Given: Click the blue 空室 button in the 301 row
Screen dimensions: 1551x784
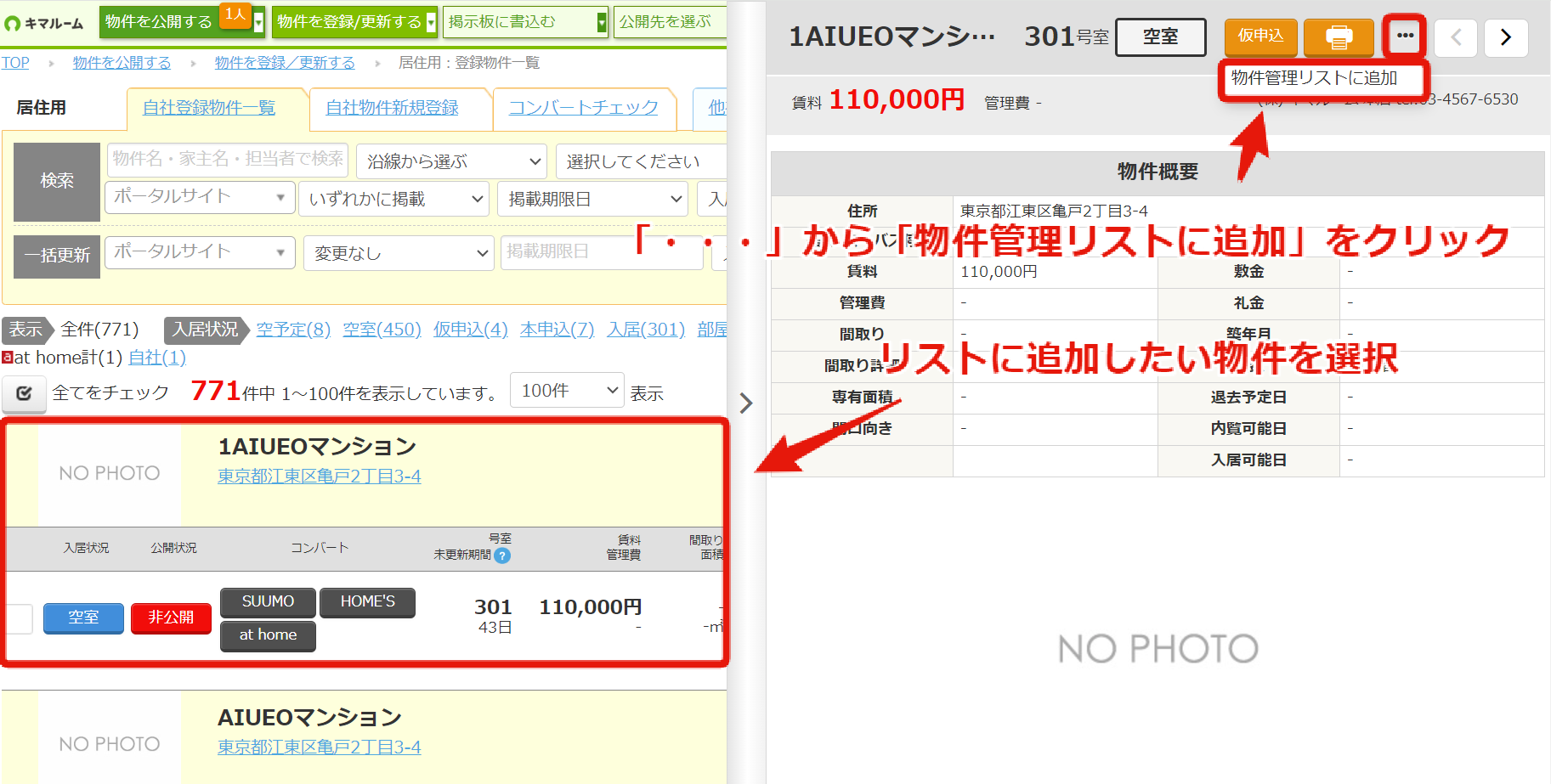Looking at the screenshot, I should pyautogui.click(x=83, y=618).
